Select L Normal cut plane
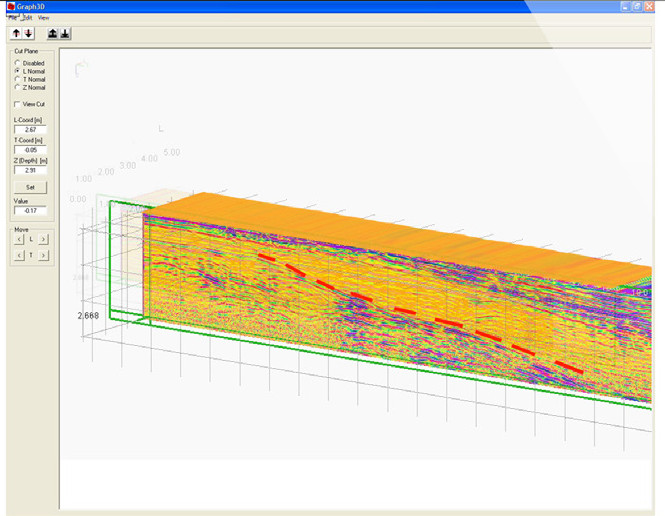This screenshot has height=516, width=665. pyautogui.click(x=17, y=71)
